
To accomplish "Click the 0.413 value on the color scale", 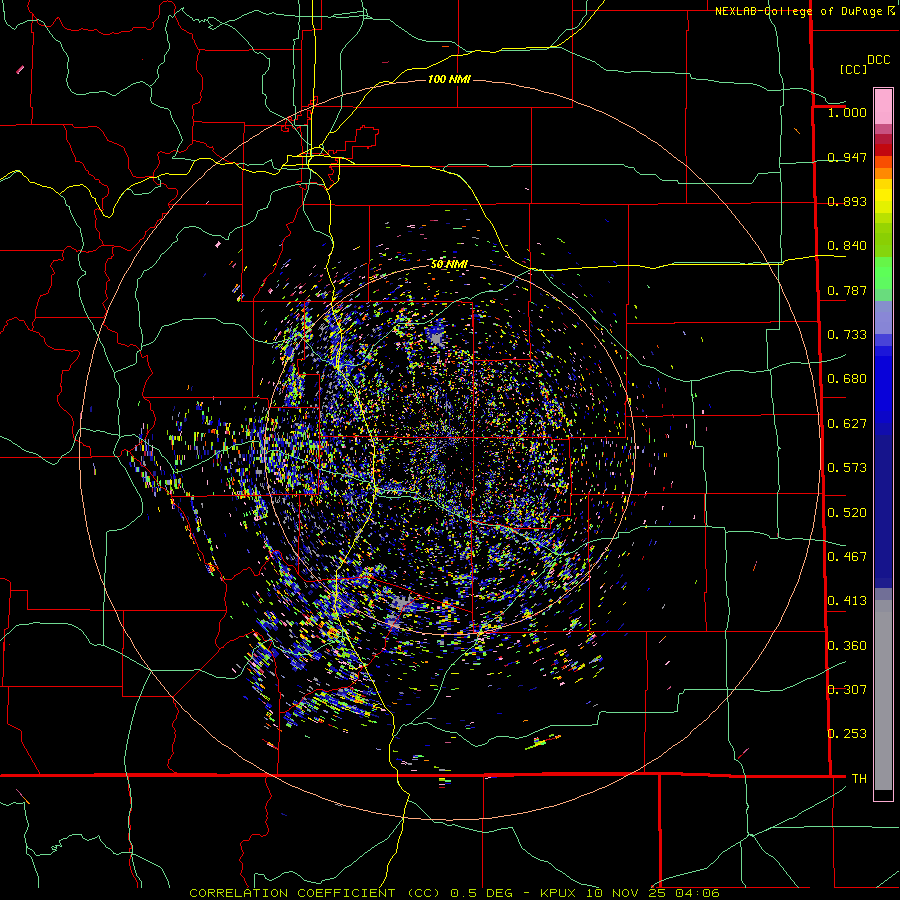I will pos(847,601).
